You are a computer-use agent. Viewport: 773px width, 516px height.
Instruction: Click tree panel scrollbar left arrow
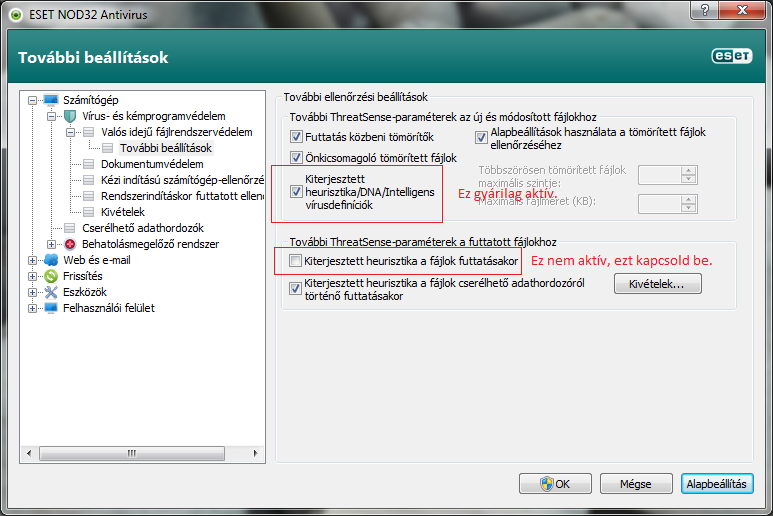tap(29, 453)
